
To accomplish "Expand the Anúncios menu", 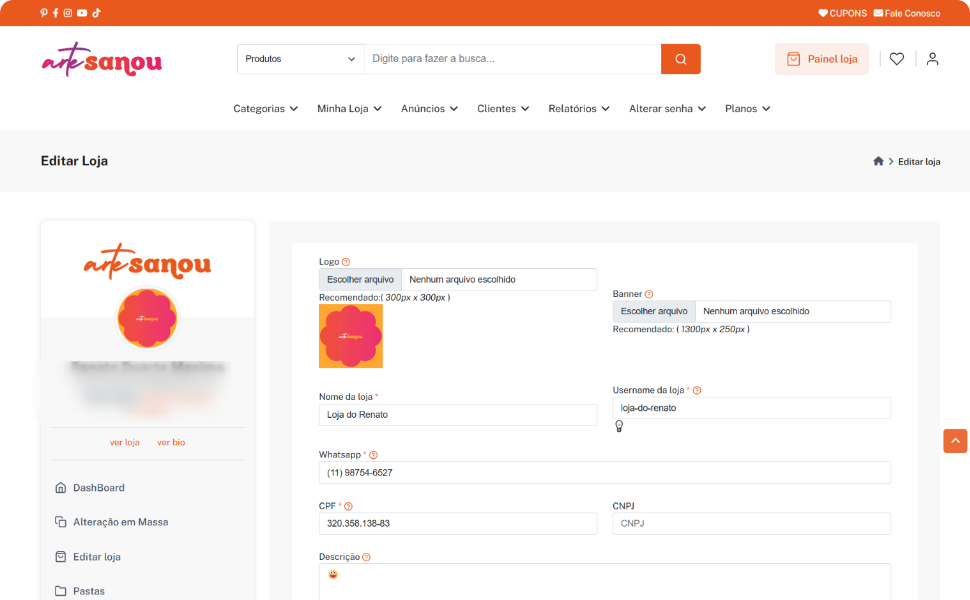I will 429,108.
